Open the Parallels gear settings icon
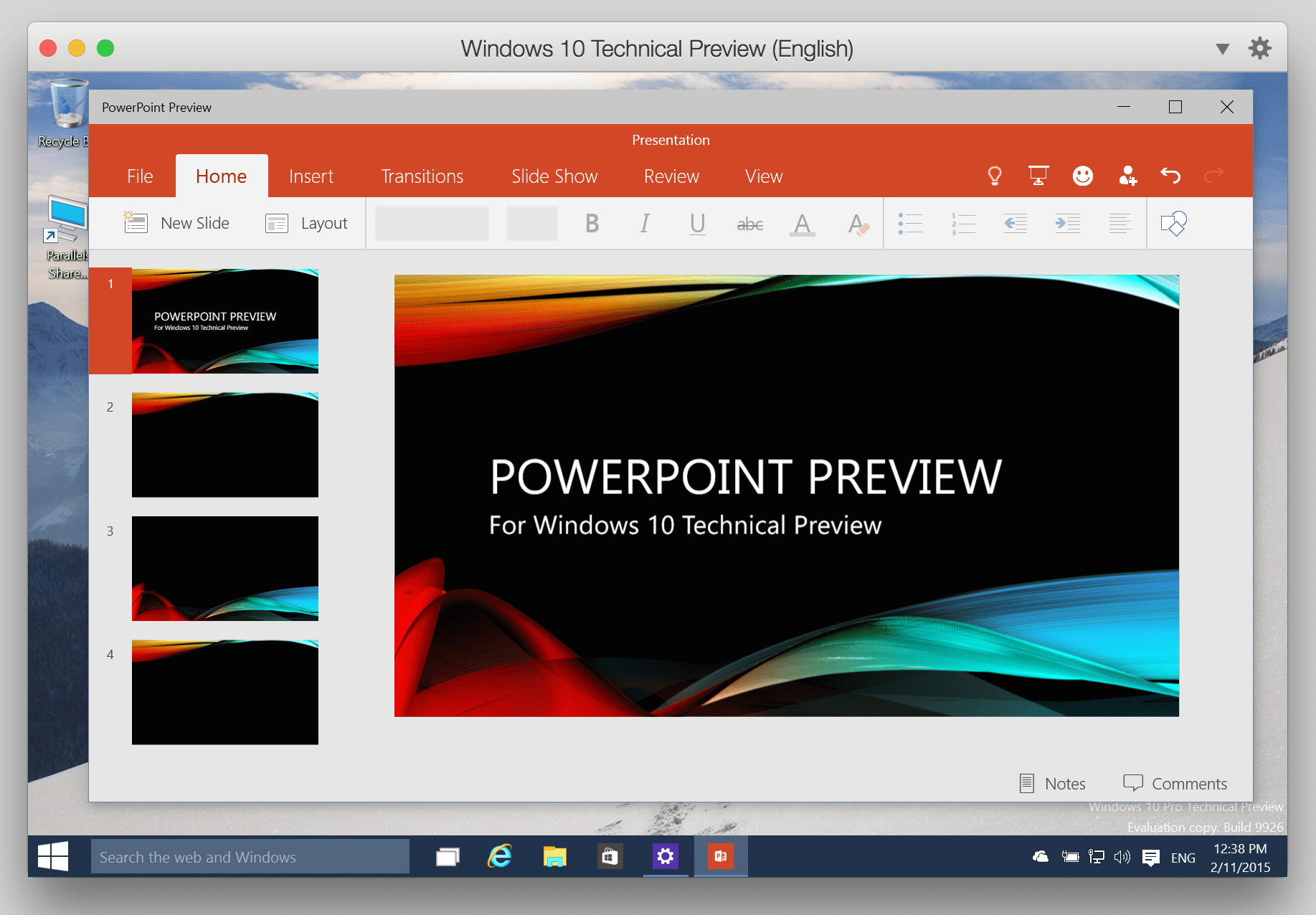Viewport: 1316px width, 915px height. point(1260,48)
